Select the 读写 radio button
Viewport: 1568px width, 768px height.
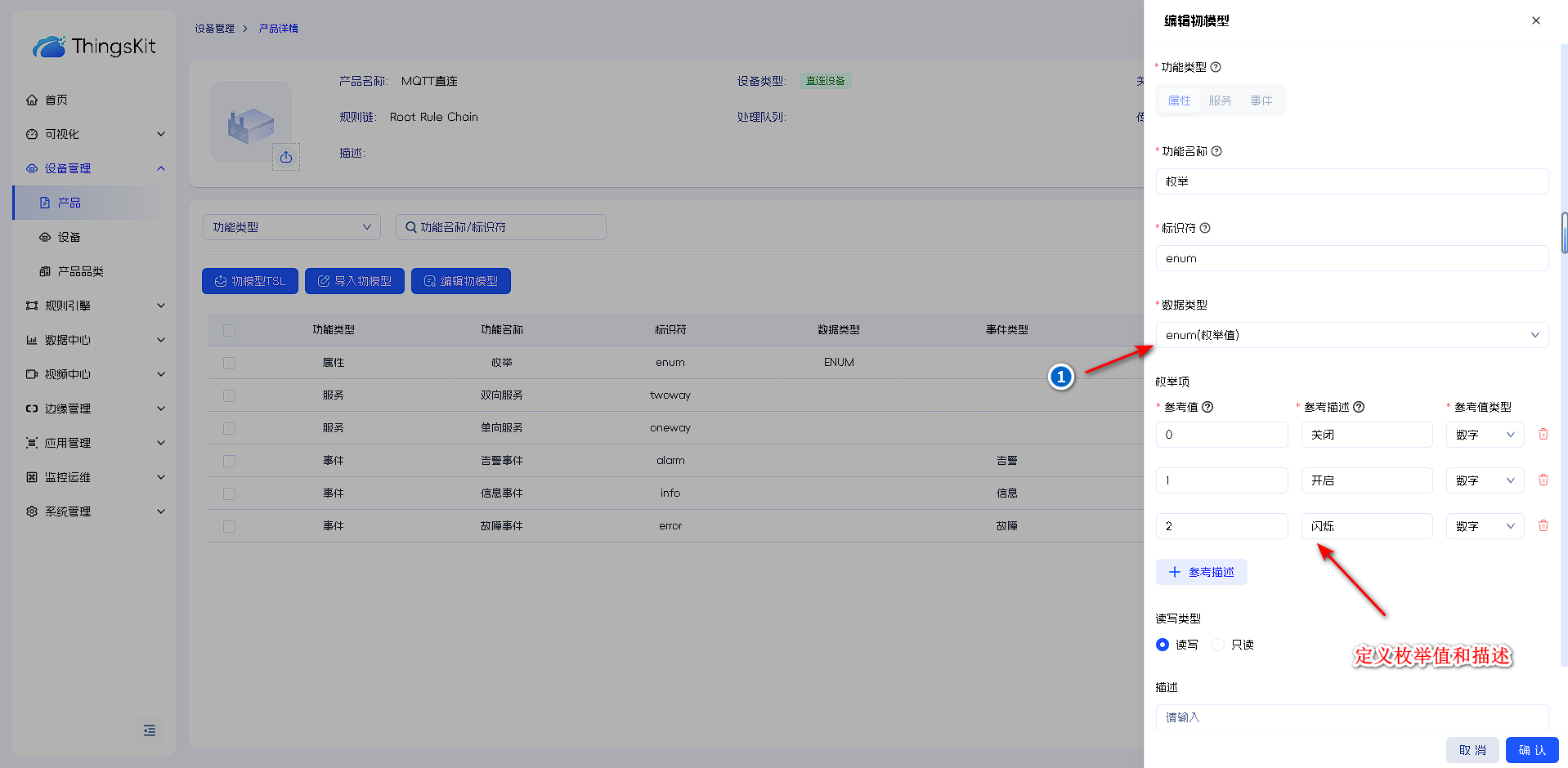[1163, 645]
